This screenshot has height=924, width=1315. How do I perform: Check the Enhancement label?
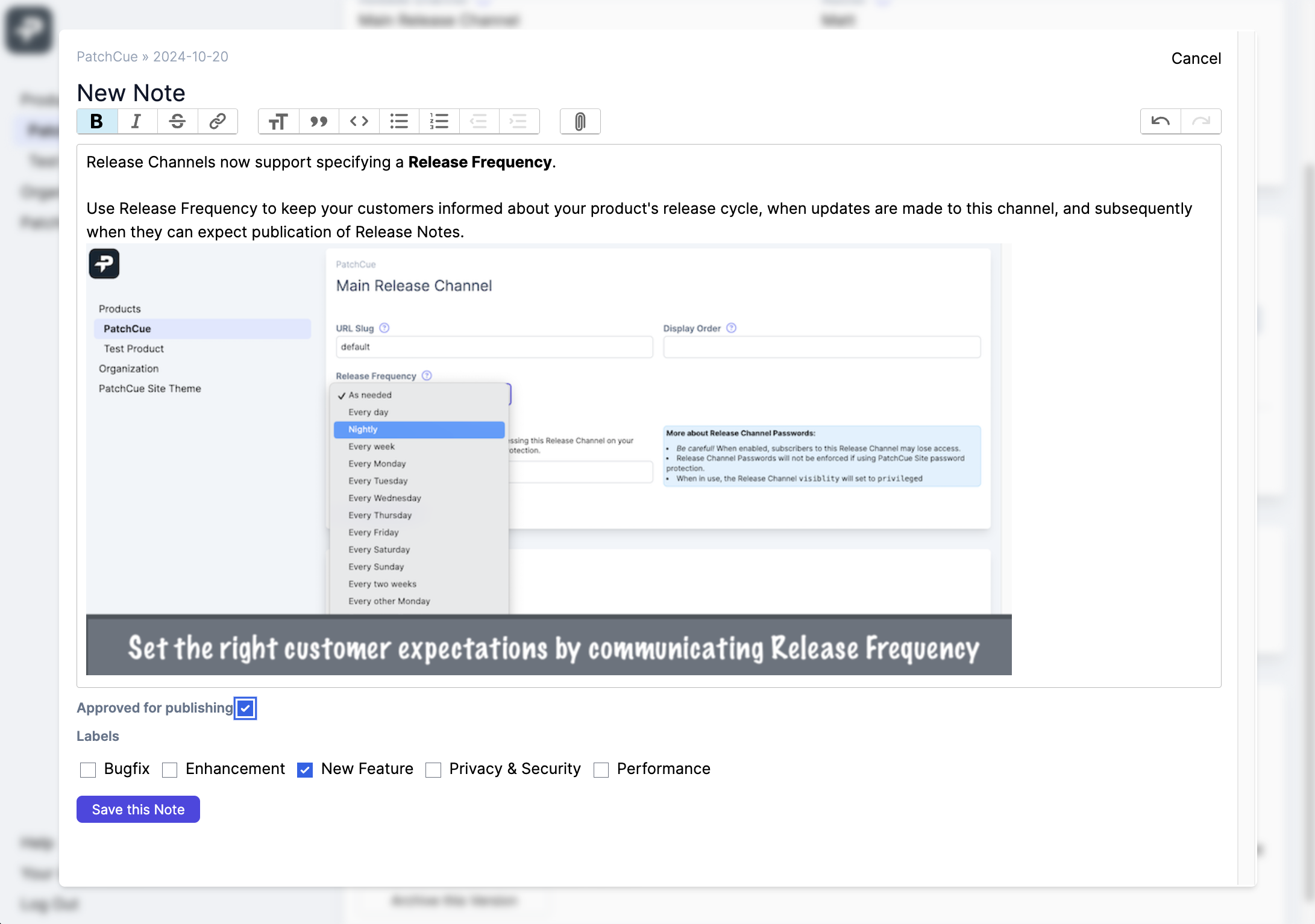click(x=170, y=770)
